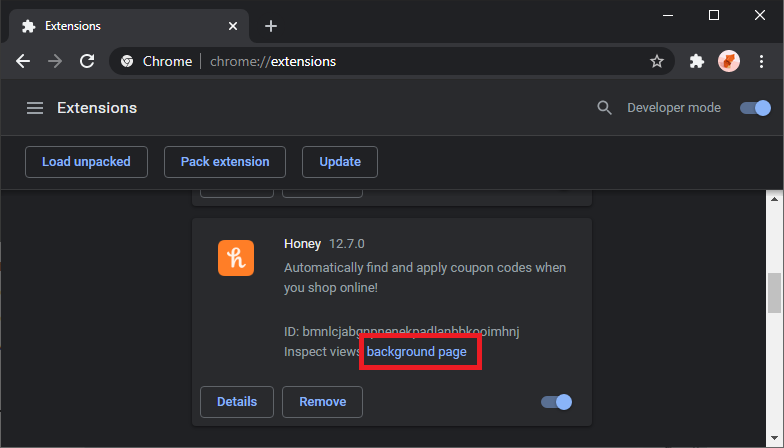Click the forward navigation arrow

55,62
